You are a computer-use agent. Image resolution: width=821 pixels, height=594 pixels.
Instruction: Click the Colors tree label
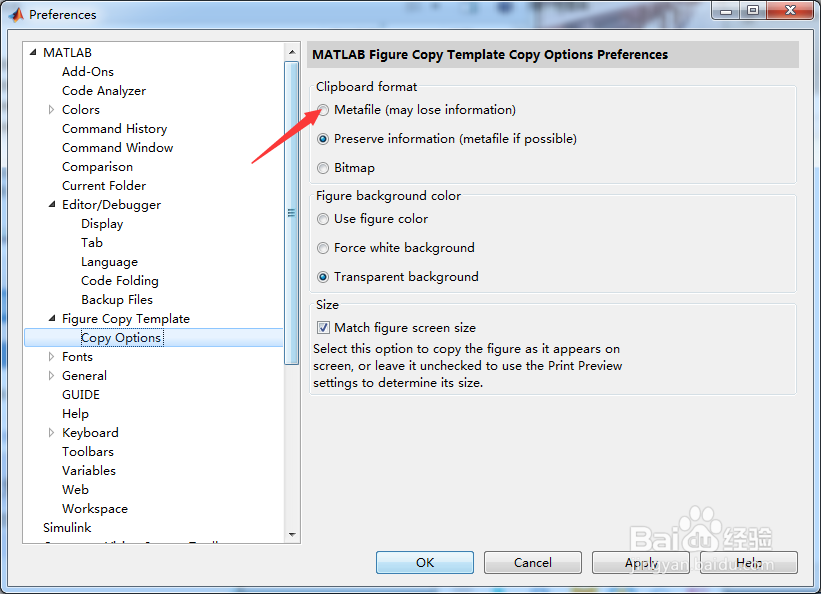point(81,109)
